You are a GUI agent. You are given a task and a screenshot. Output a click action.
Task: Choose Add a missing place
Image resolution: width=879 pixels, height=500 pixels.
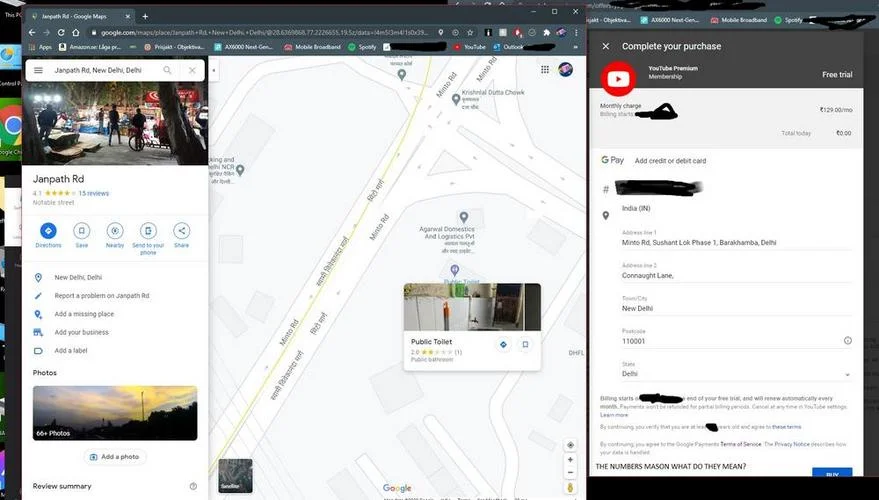[x=115, y=314]
